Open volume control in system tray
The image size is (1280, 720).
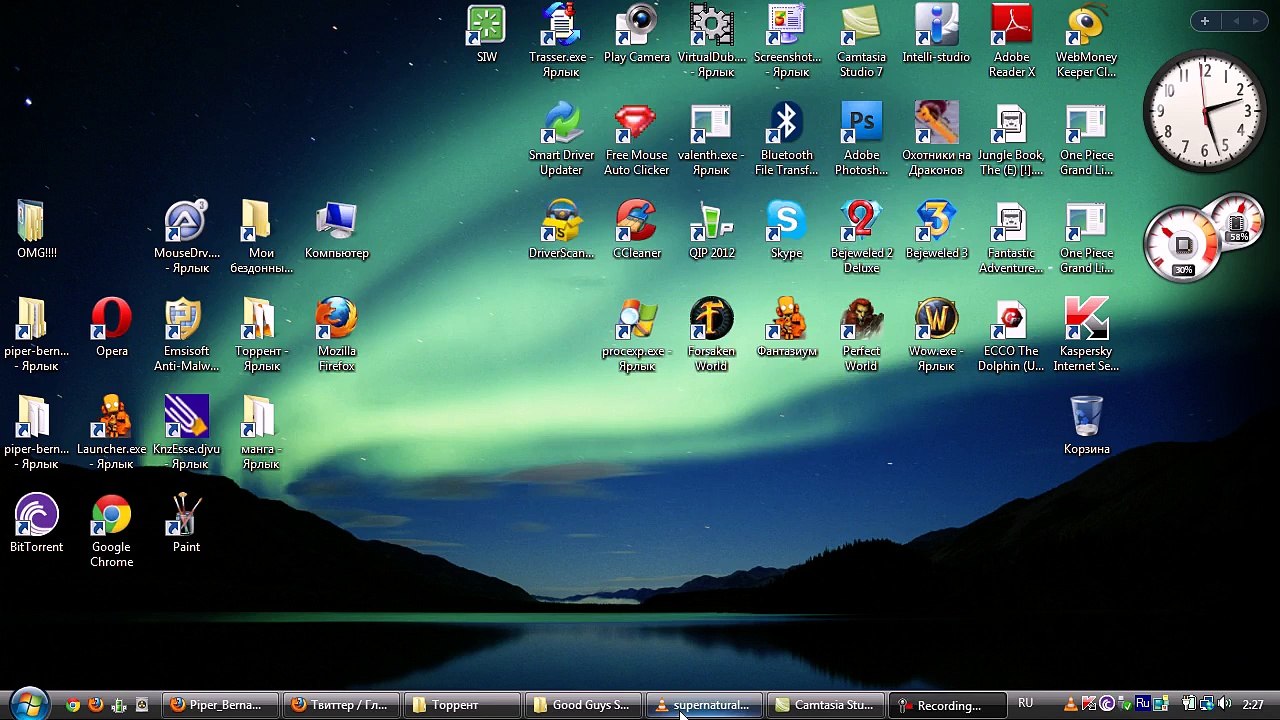click(1225, 705)
